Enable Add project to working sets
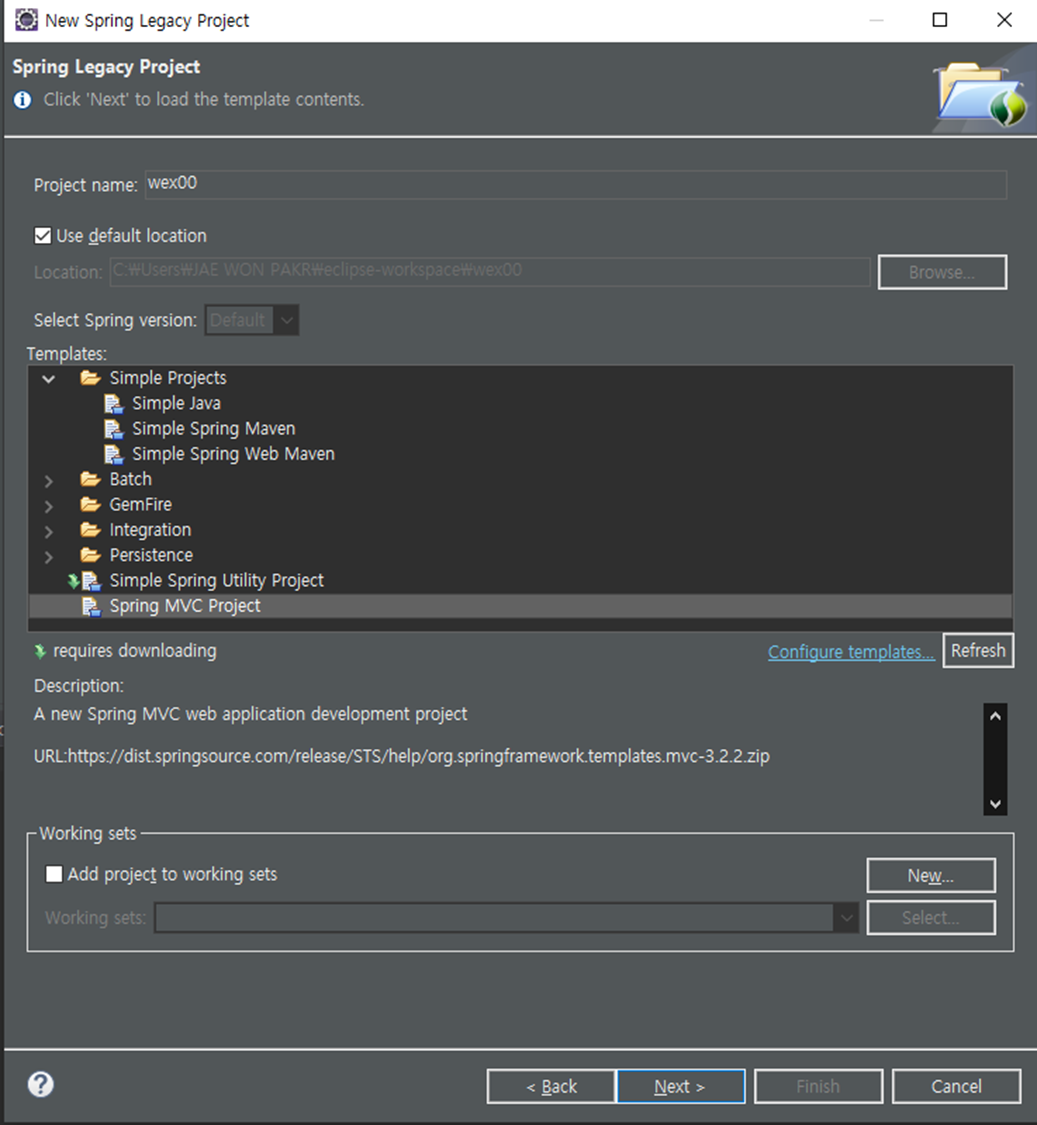Viewport: 1037px width, 1125px height. tap(54, 874)
